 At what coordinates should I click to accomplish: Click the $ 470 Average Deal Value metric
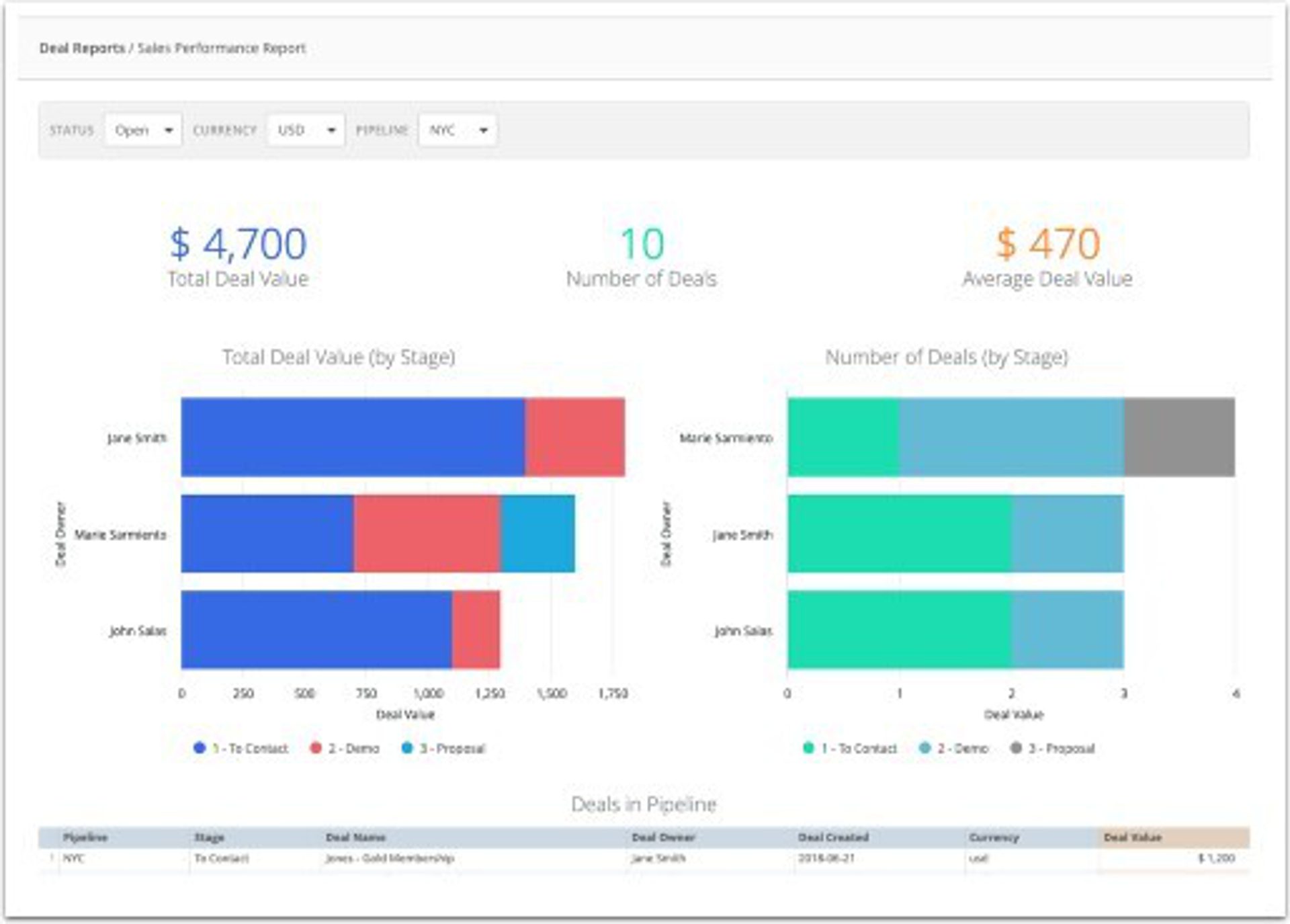click(x=1047, y=244)
